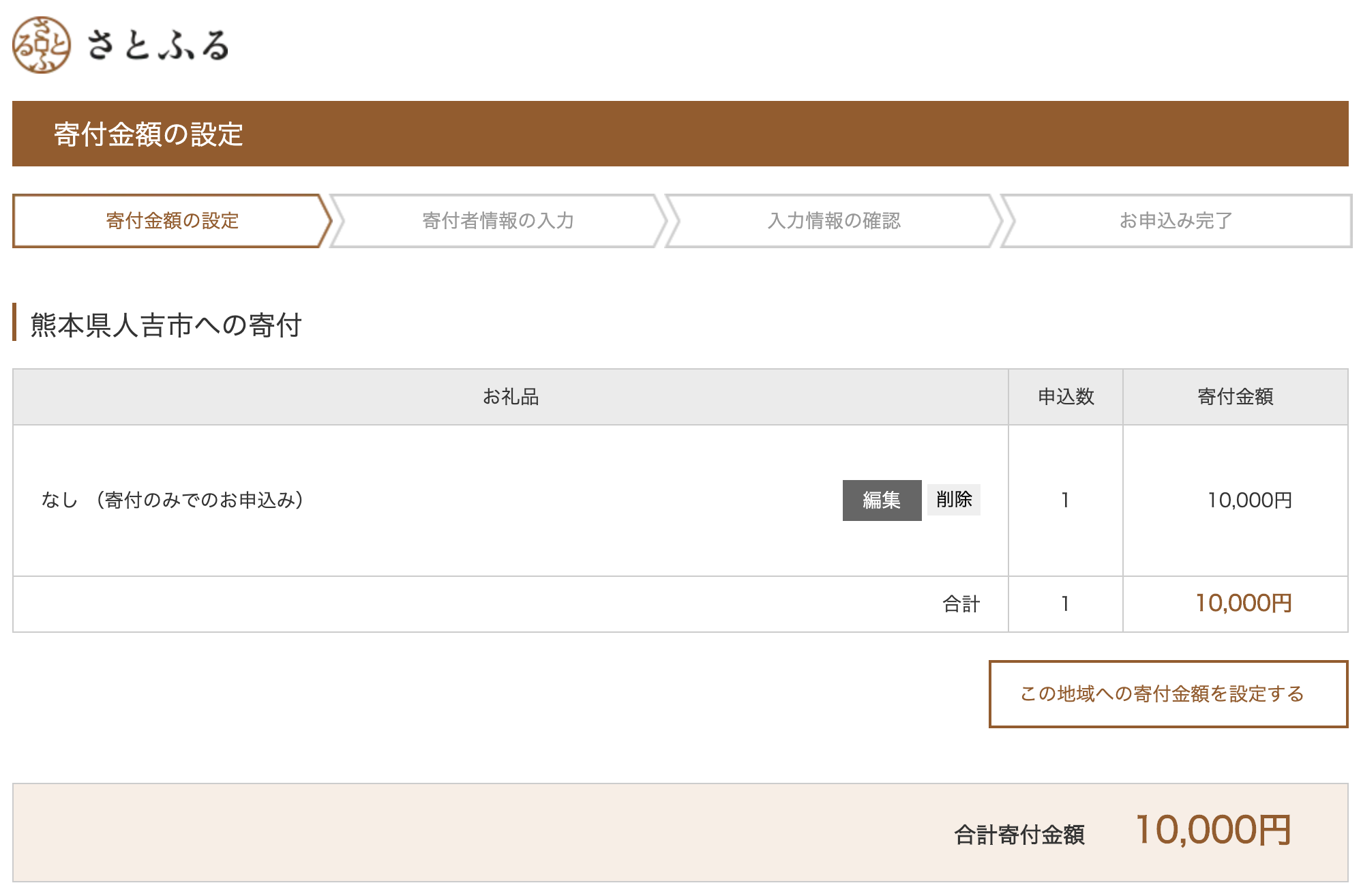This screenshot has height=896, width=1361.
Task: Click the 削除 delete button
Action: [953, 499]
